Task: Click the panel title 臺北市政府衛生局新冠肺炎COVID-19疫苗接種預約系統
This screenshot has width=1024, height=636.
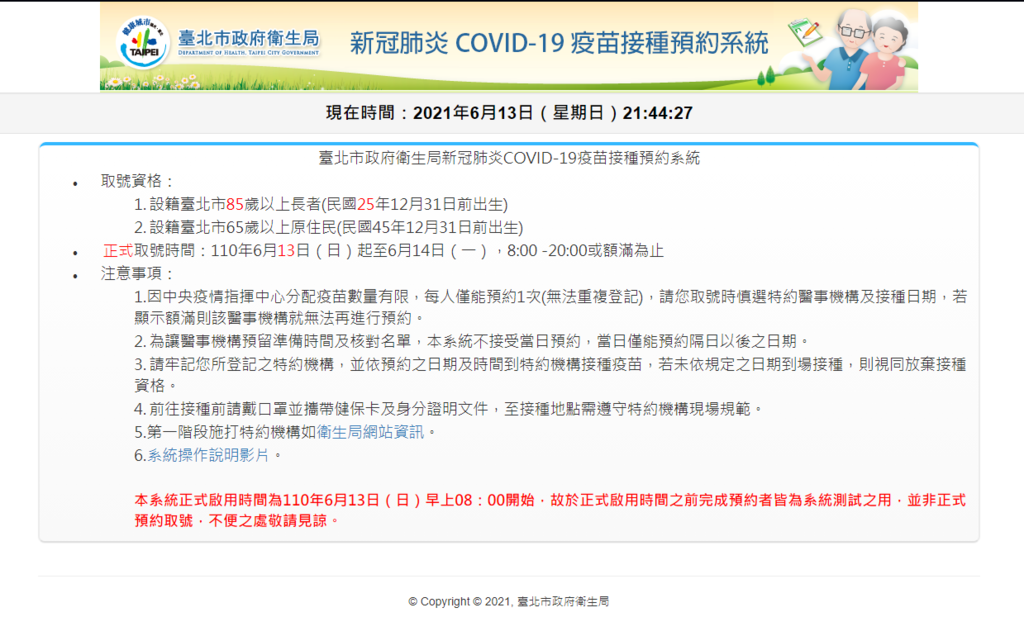Action: coord(509,158)
